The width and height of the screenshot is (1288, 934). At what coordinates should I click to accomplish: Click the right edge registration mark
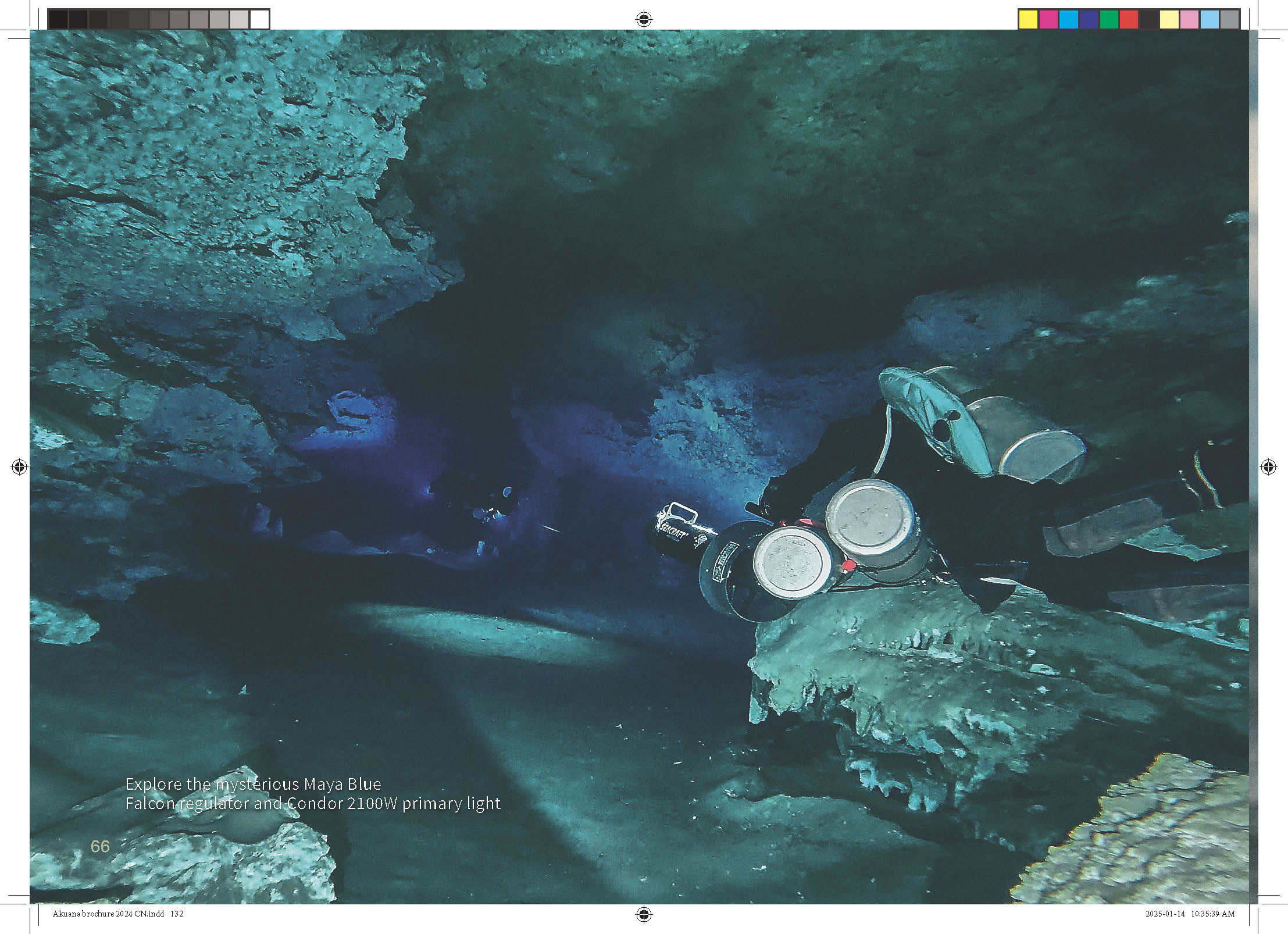tap(1268, 466)
